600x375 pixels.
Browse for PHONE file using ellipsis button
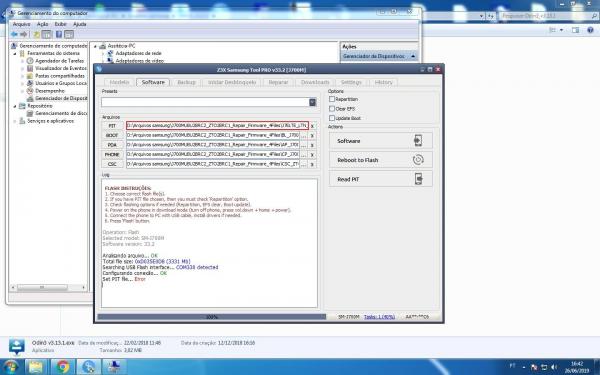[304, 155]
